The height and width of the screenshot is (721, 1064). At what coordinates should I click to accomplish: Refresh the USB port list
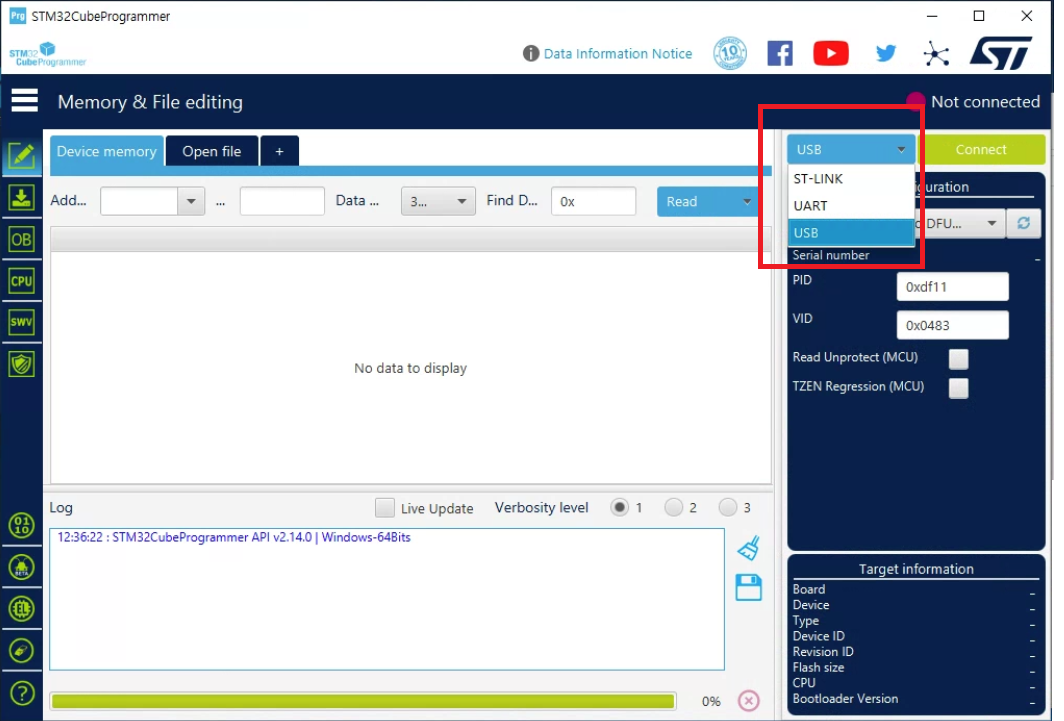(x=1023, y=223)
